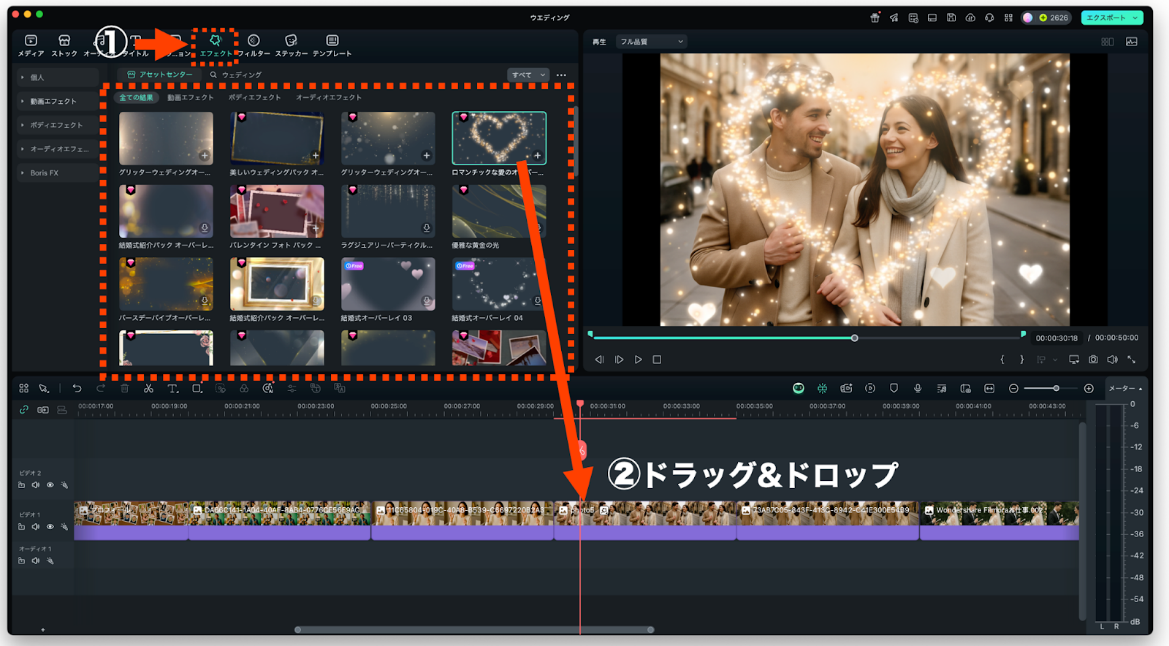Download the バースデーバイブオーバーレイ effect
The width and height of the screenshot is (1169, 646).
pos(204,301)
